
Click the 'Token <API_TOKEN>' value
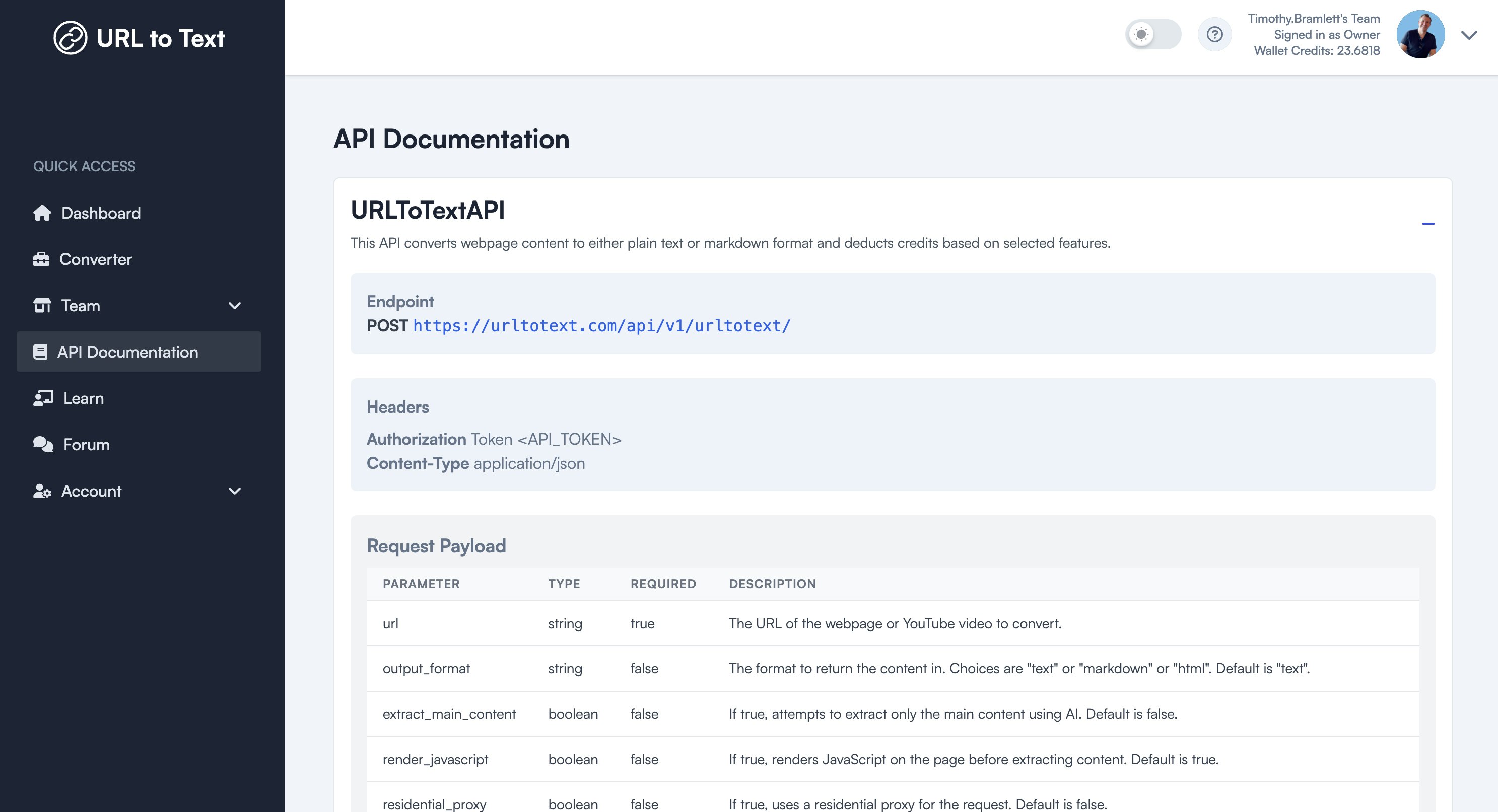click(546, 439)
